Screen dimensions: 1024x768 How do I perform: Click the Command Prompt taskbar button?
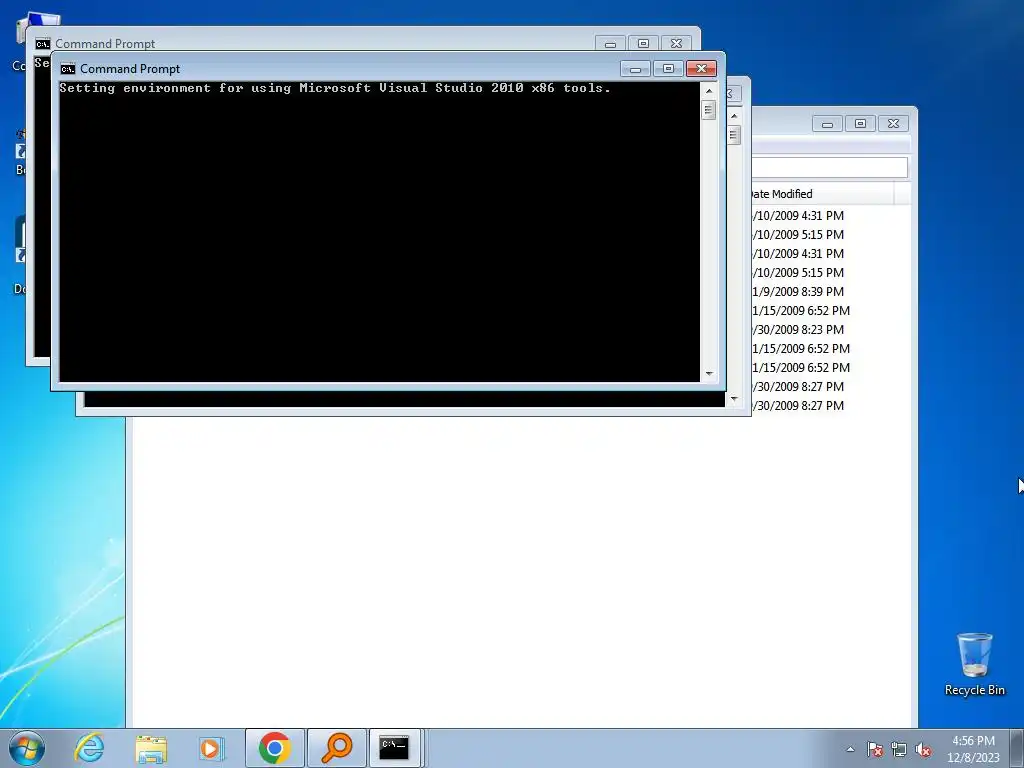tap(394, 748)
